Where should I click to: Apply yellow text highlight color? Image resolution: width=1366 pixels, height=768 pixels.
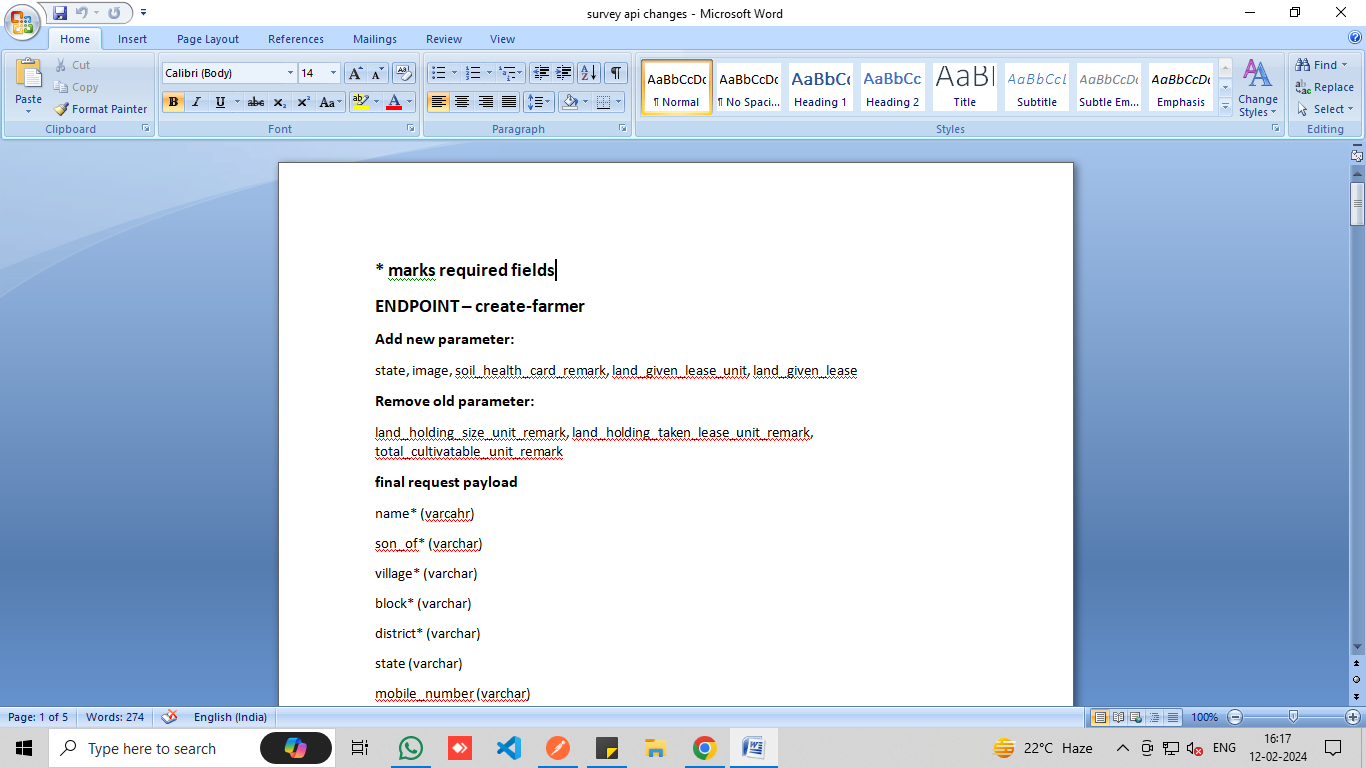[360, 102]
